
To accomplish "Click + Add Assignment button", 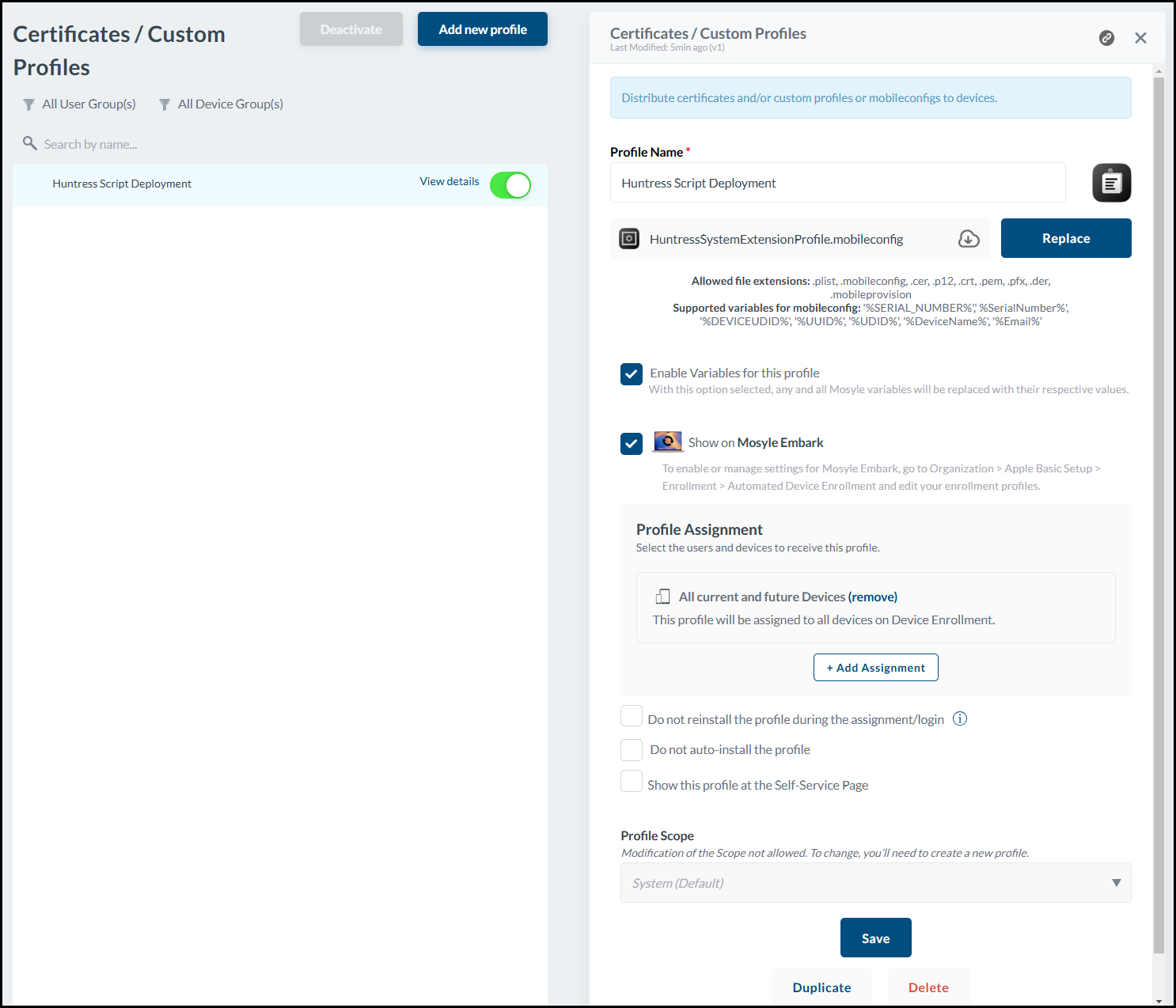I will coord(876,668).
